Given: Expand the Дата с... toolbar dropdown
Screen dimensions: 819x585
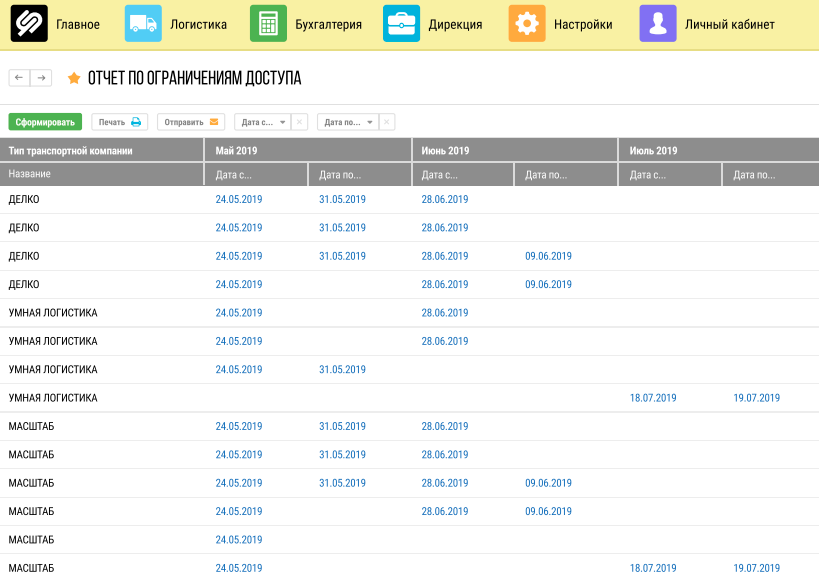Looking at the screenshot, I should pos(263,122).
